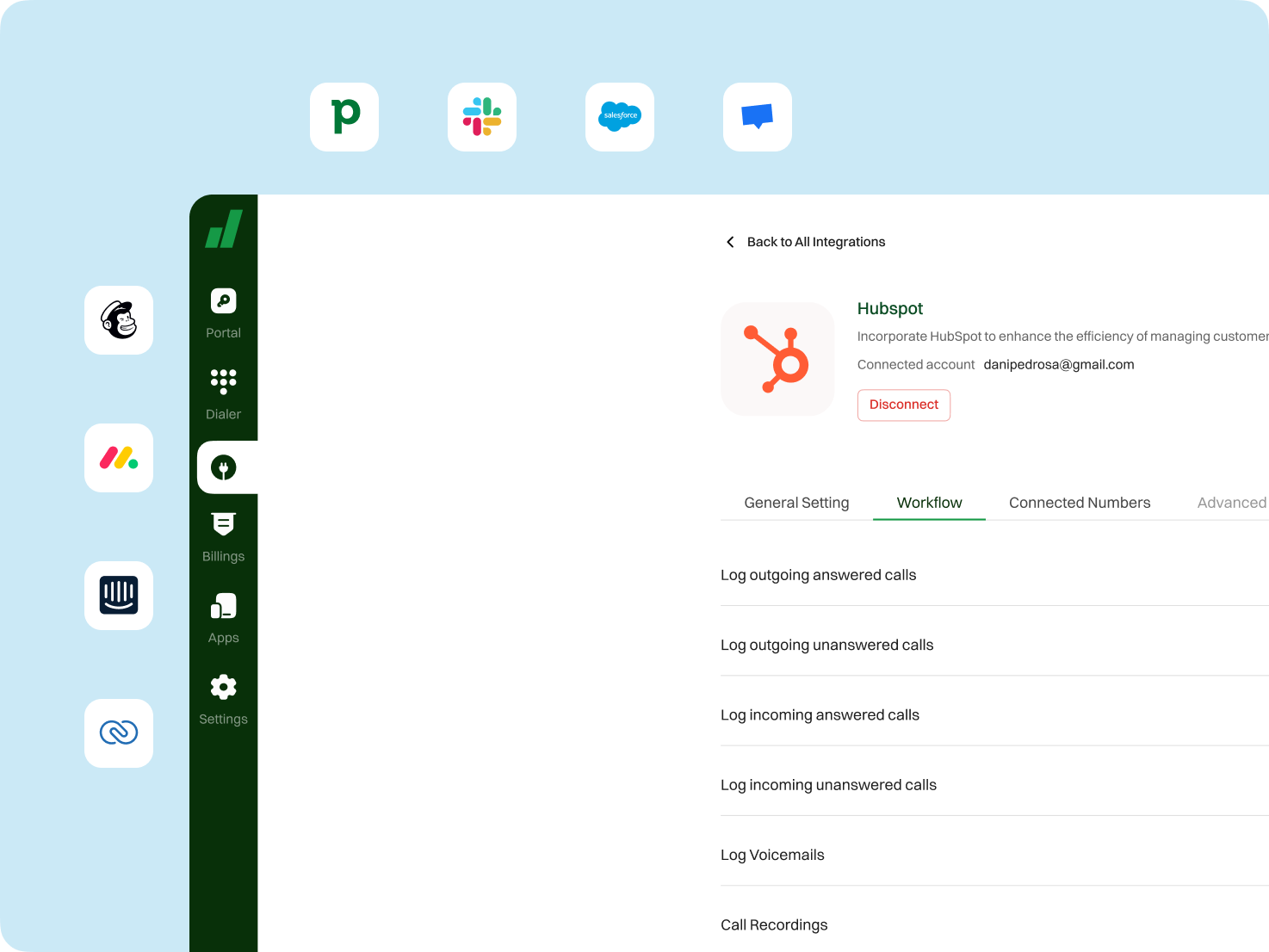This screenshot has width=1269, height=952.
Task: Click Back to All Integrations
Action: click(816, 242)
